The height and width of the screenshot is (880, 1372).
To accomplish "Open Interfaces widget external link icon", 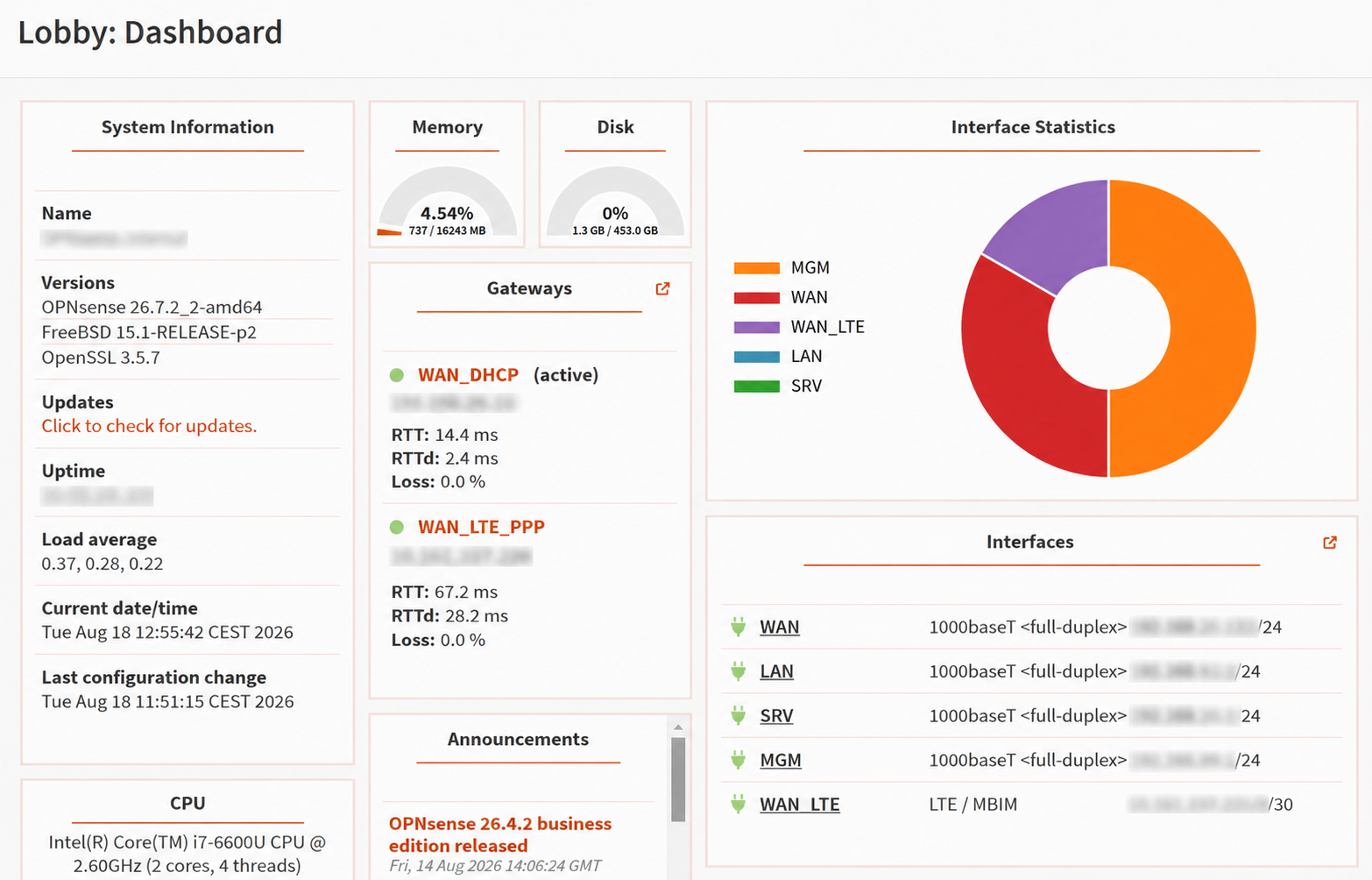I will click(1329, 543).
